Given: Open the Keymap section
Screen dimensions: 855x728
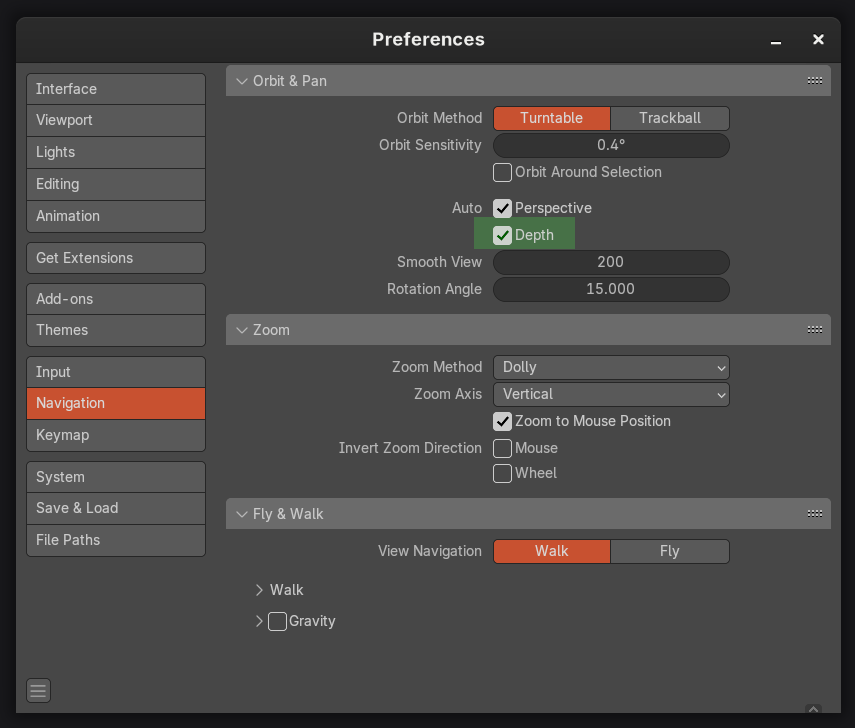Looking at the screenshot, I should pos(116,435).
